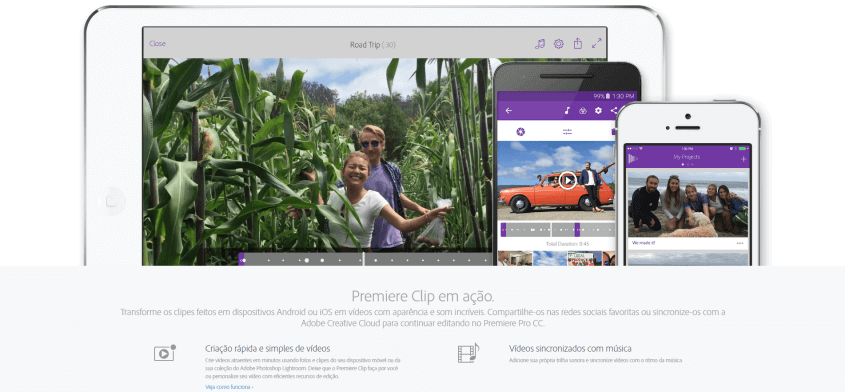Image resolution: width=845 pixels, height=392 pixels.
Task: Select the aperture tab on Android phone
Action: [521, 132]
